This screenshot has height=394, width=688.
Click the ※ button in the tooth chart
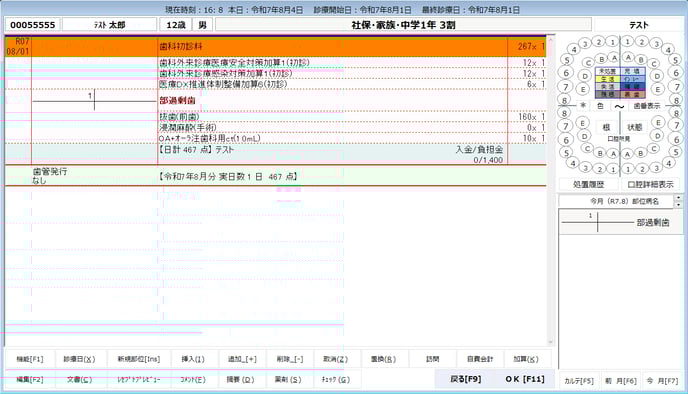coord(583,106)
